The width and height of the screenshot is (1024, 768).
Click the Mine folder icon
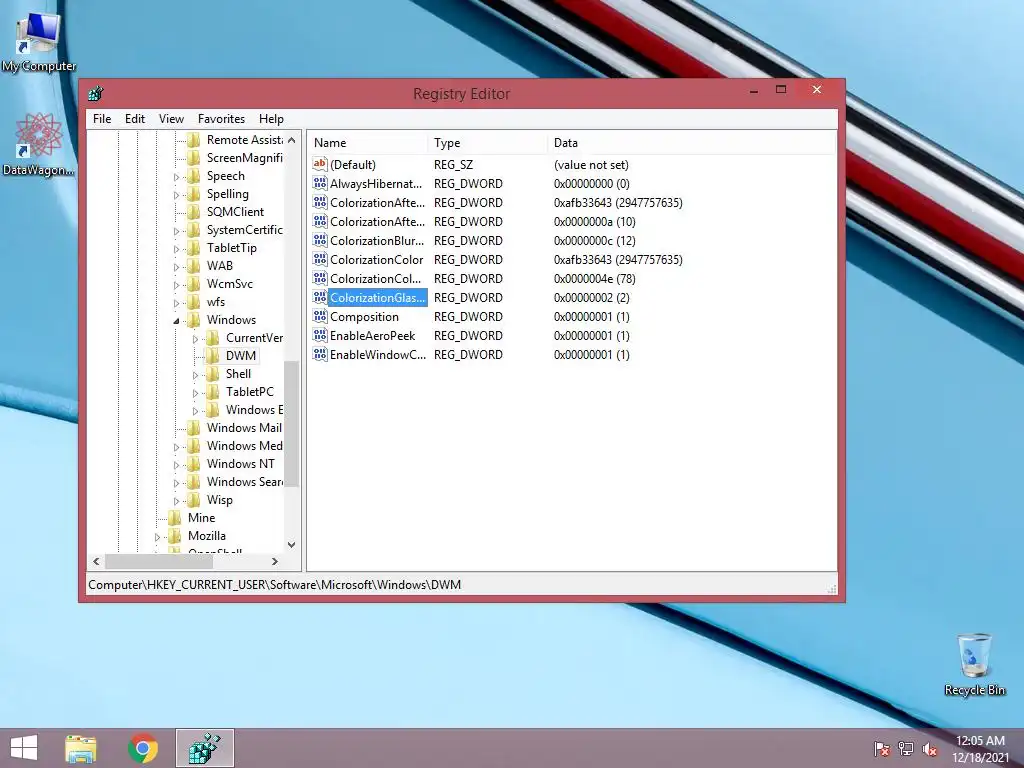175,518
